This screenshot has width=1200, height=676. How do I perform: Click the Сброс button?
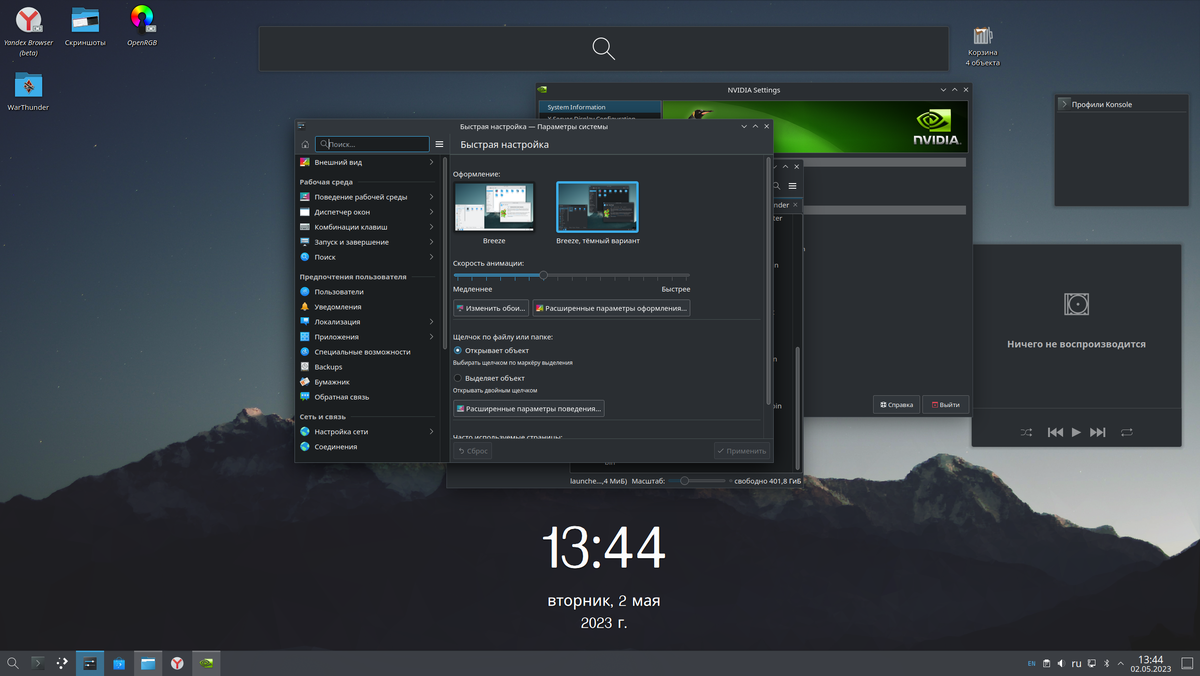point(472,451)
